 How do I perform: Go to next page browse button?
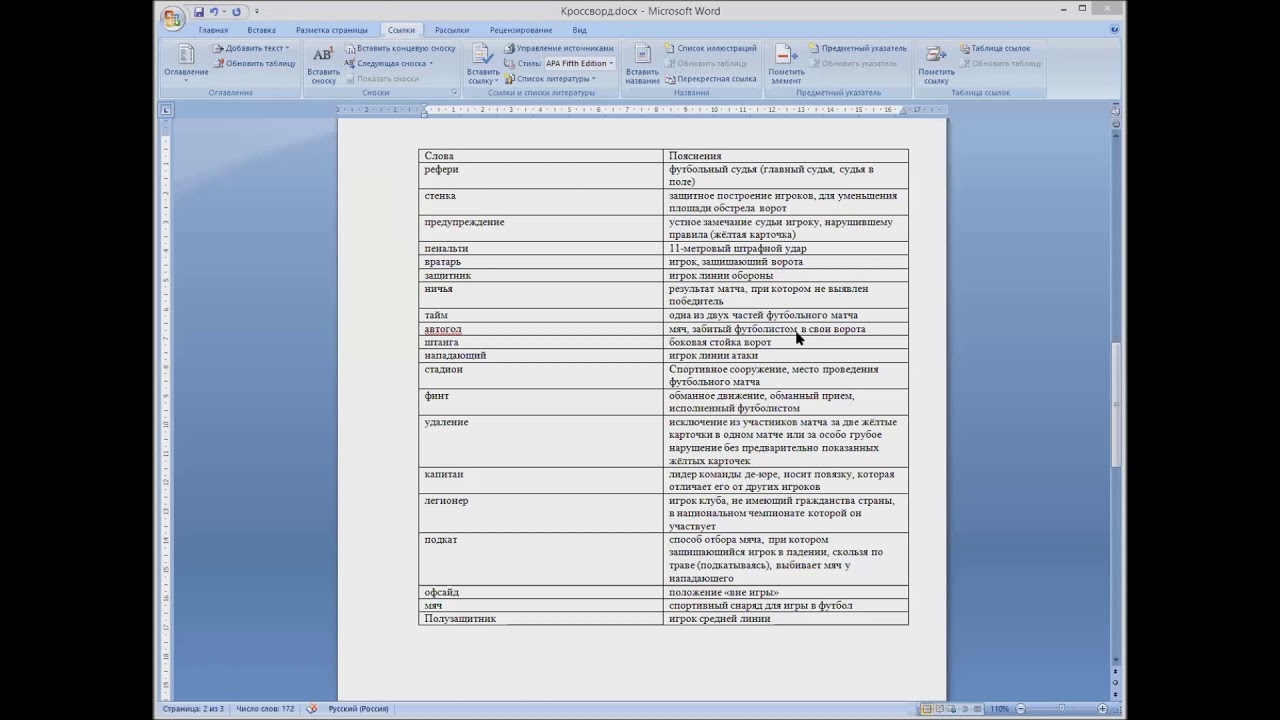1116,694
